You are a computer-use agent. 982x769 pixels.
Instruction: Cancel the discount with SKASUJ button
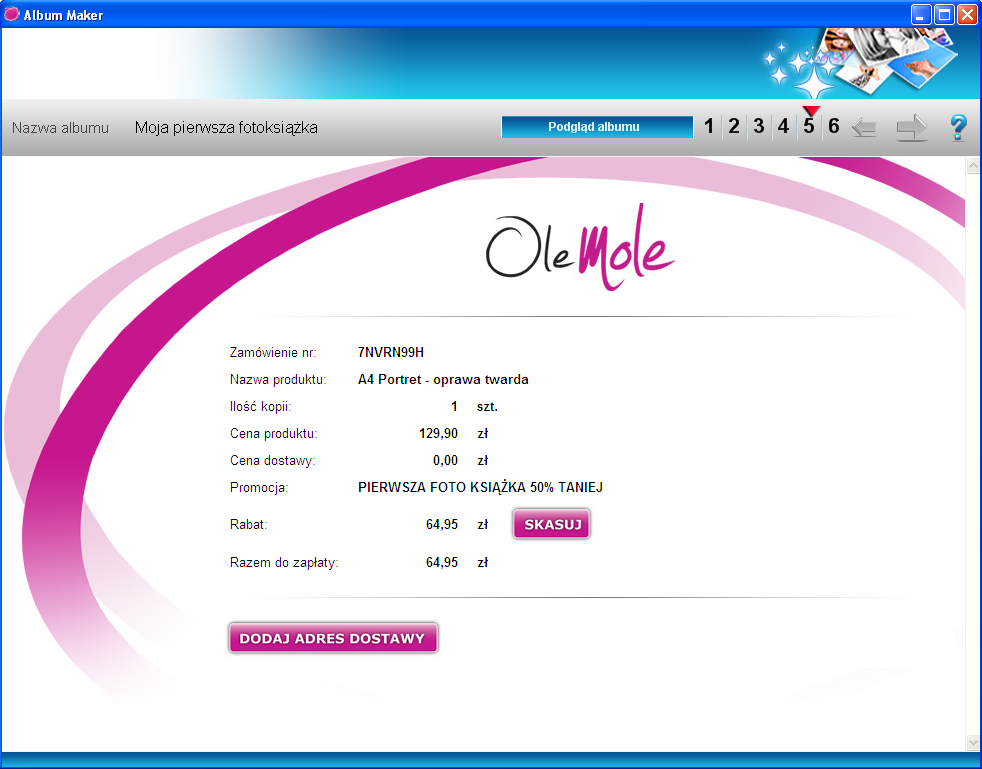point(551,524)
